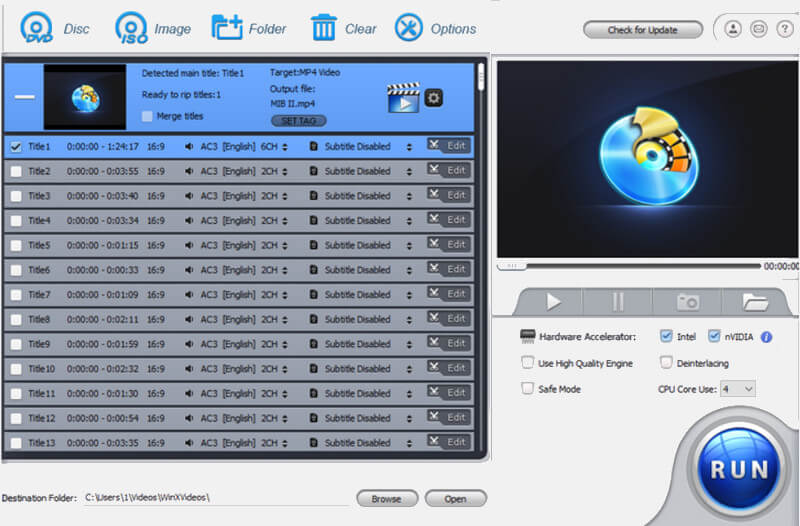Viewport: 800px width, 526px height.
Task: Enable the Safe Mode checkbox
Action: pos(527,388)
